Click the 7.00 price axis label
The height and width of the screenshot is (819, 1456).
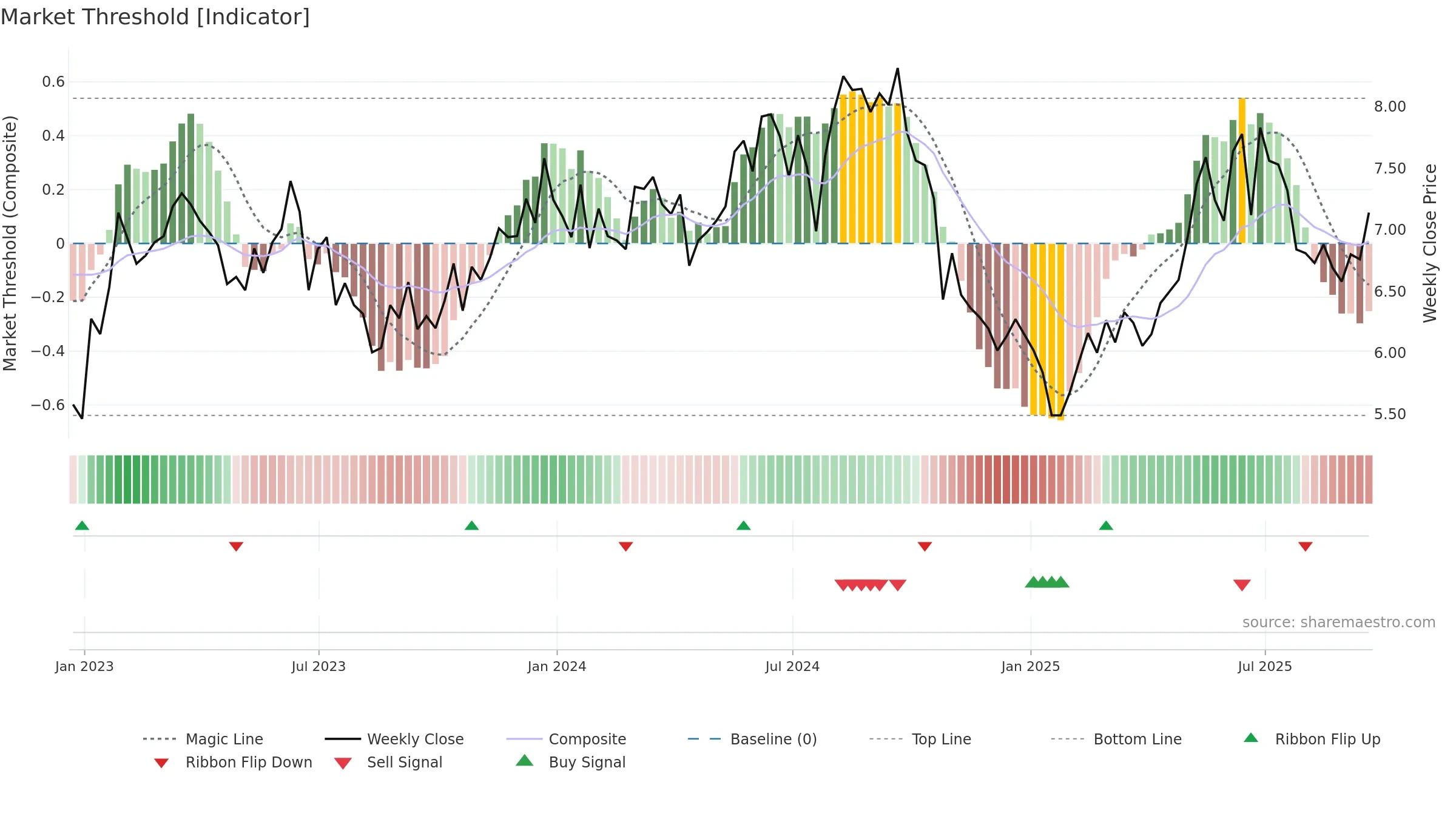coord(1390,230)
